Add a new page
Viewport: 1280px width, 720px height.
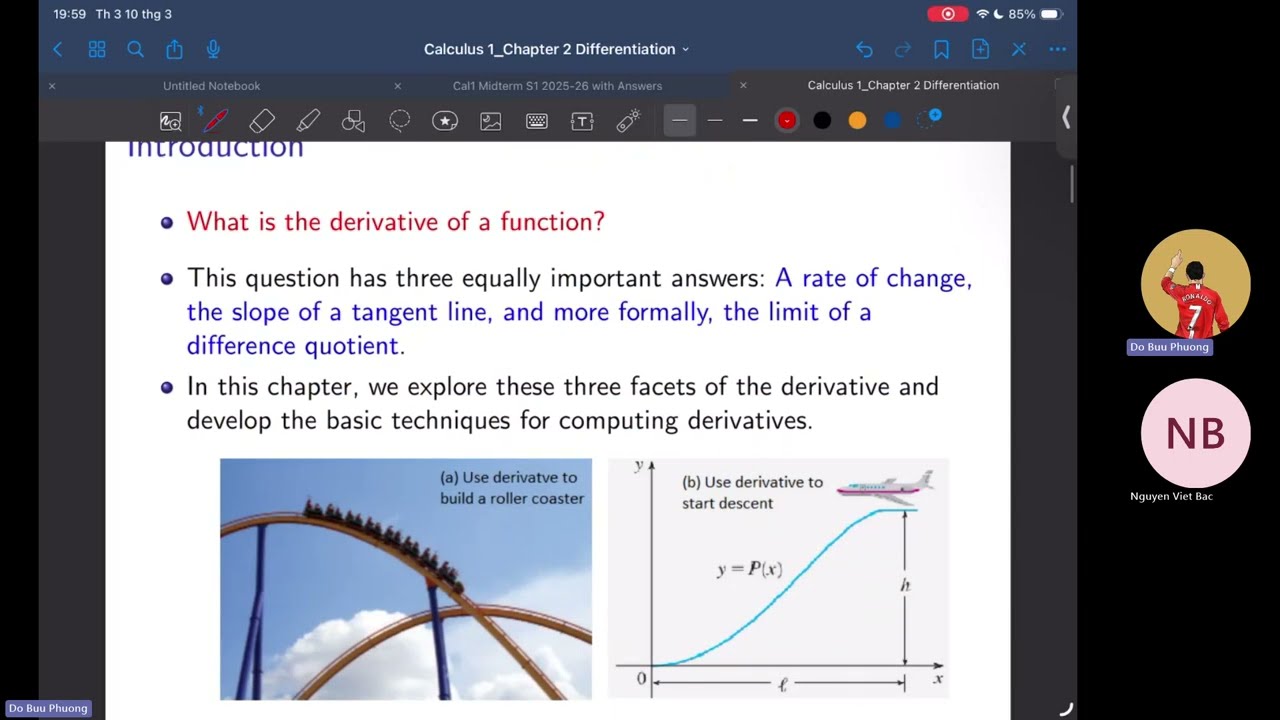(x=980, y=49)
